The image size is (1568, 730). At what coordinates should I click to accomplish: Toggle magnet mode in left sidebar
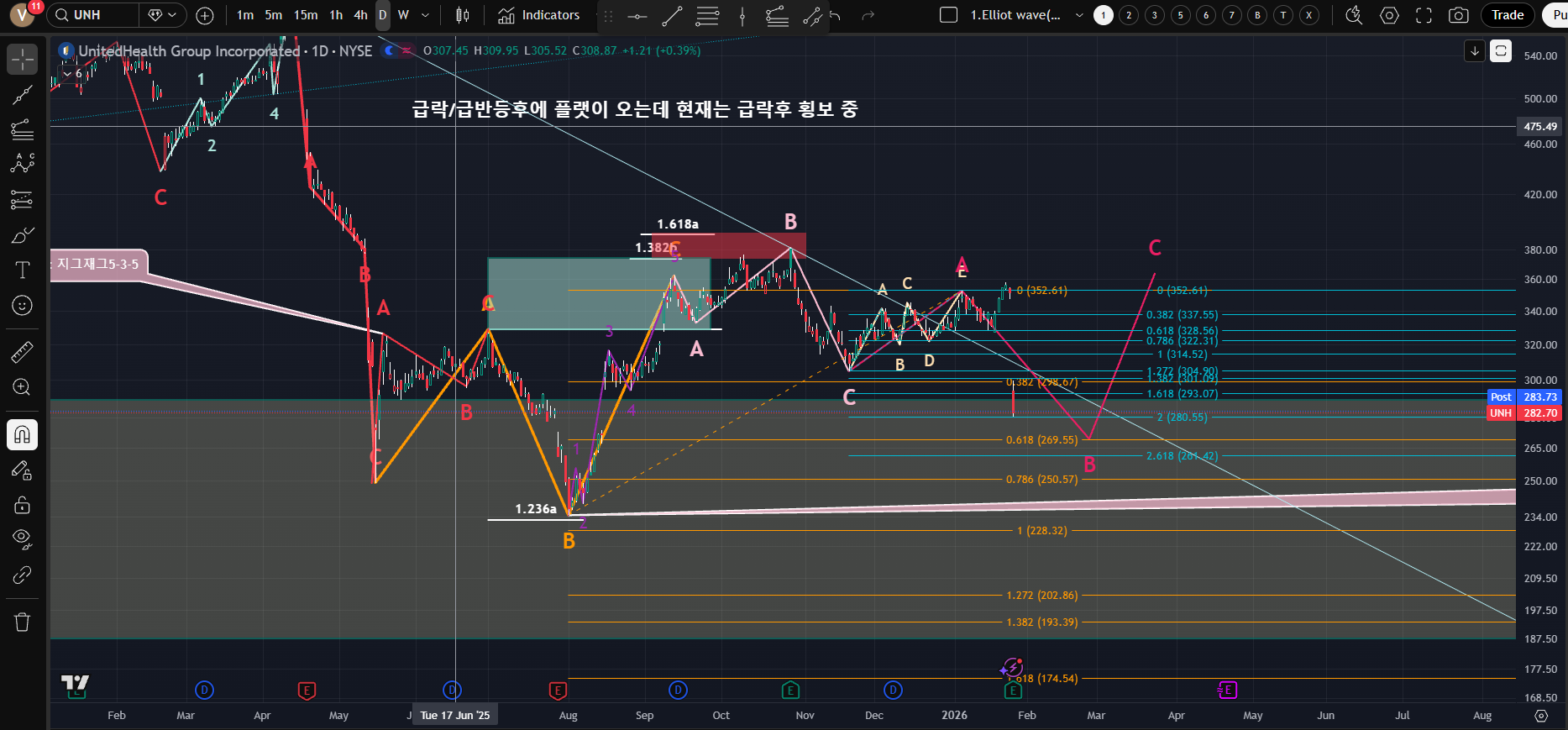tap(23, 434)
